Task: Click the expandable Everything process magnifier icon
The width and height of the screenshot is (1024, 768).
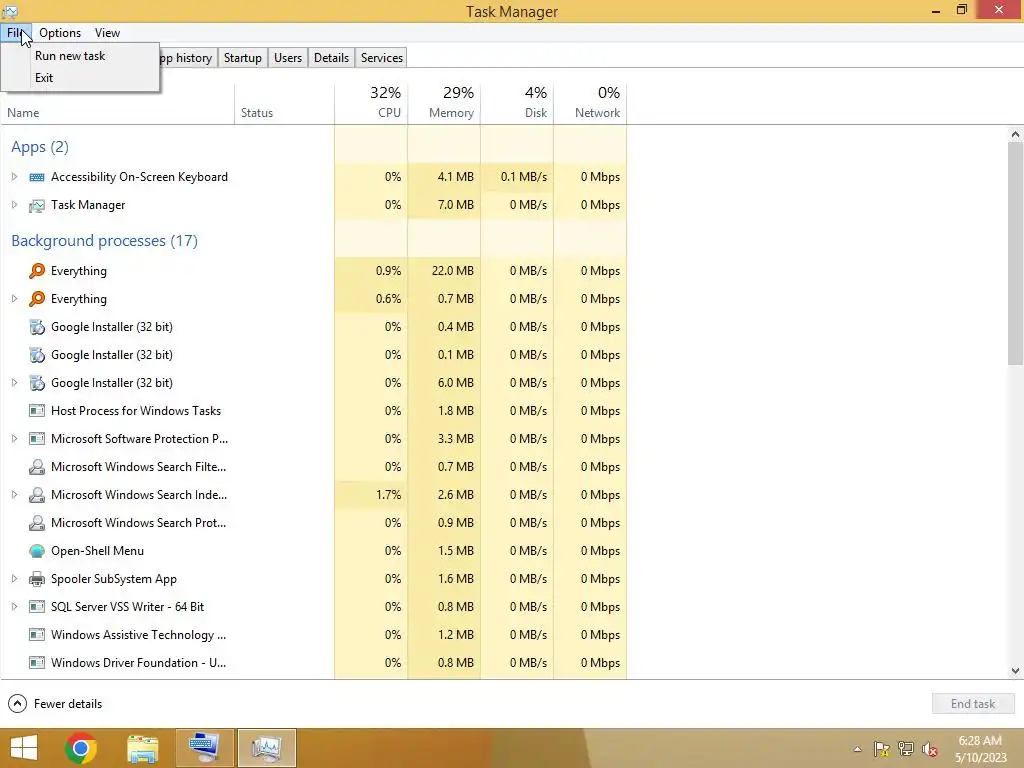Action: point(37,298)
